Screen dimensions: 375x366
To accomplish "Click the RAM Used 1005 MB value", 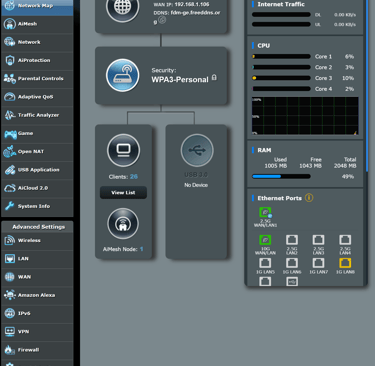I will (276, 166).
